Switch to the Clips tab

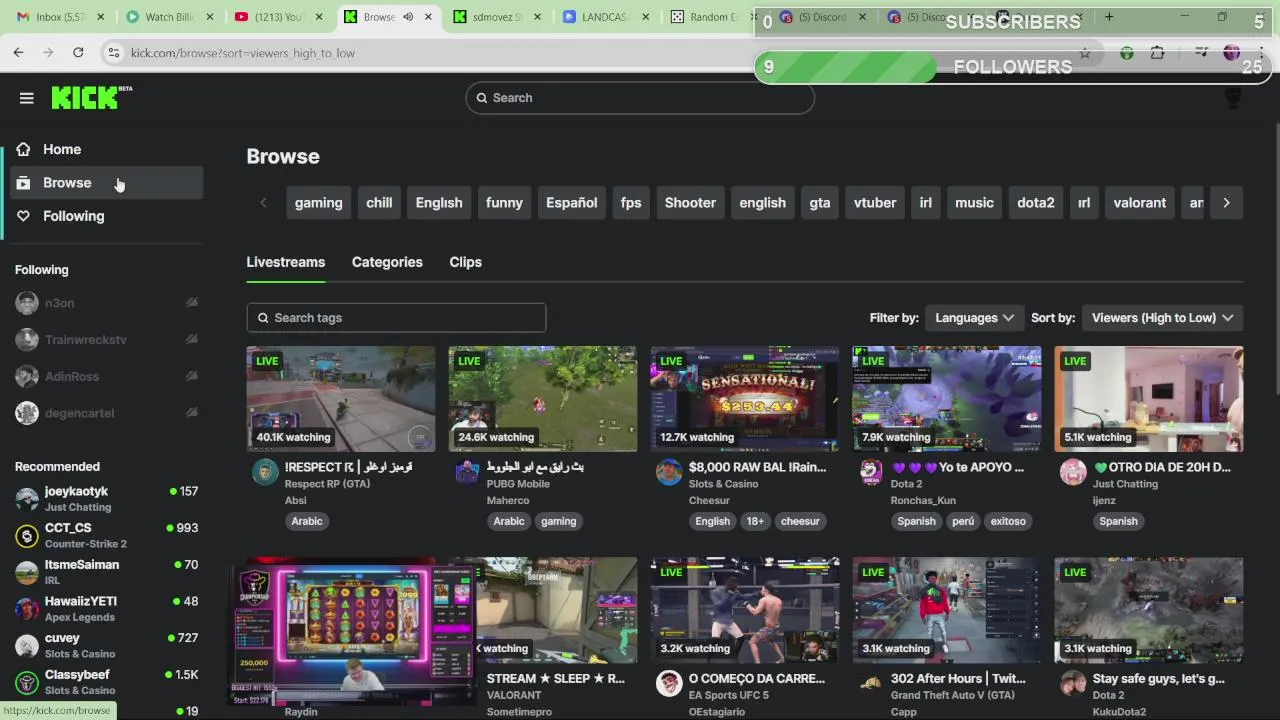pos(465,262)
